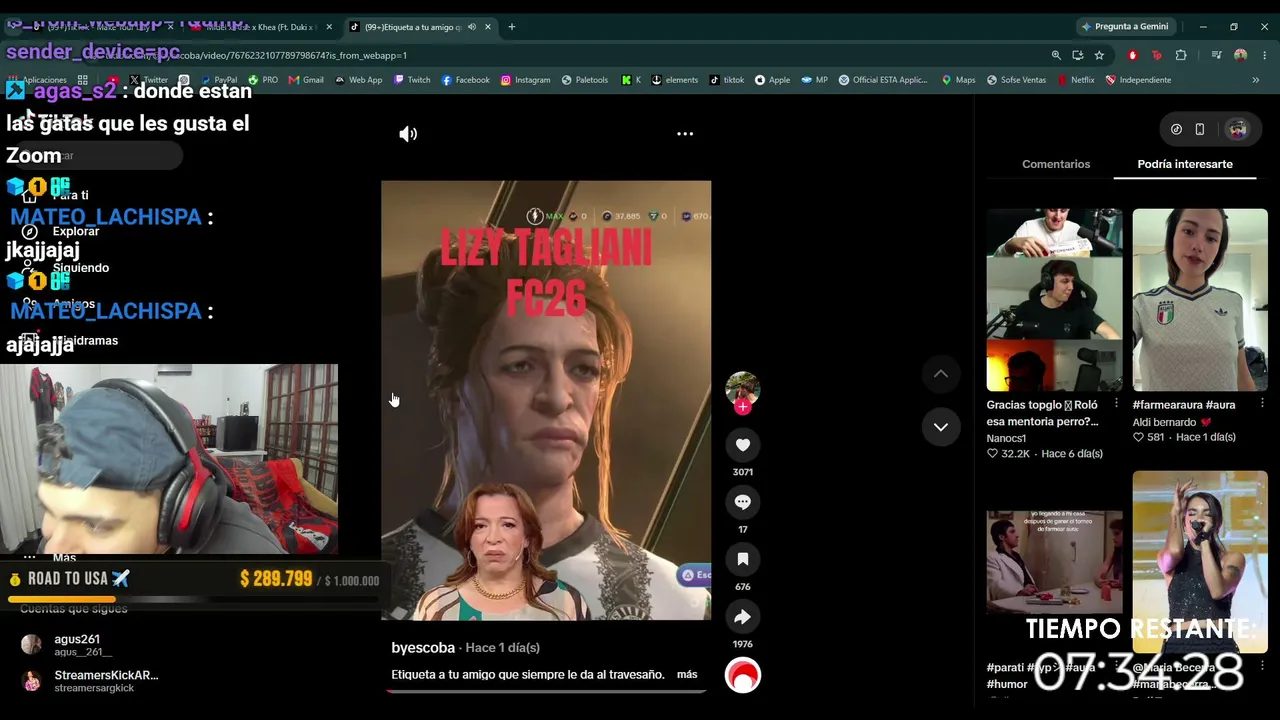Click the video progress bar under the caption
The image size is (1280, 720).
(546, 691)
